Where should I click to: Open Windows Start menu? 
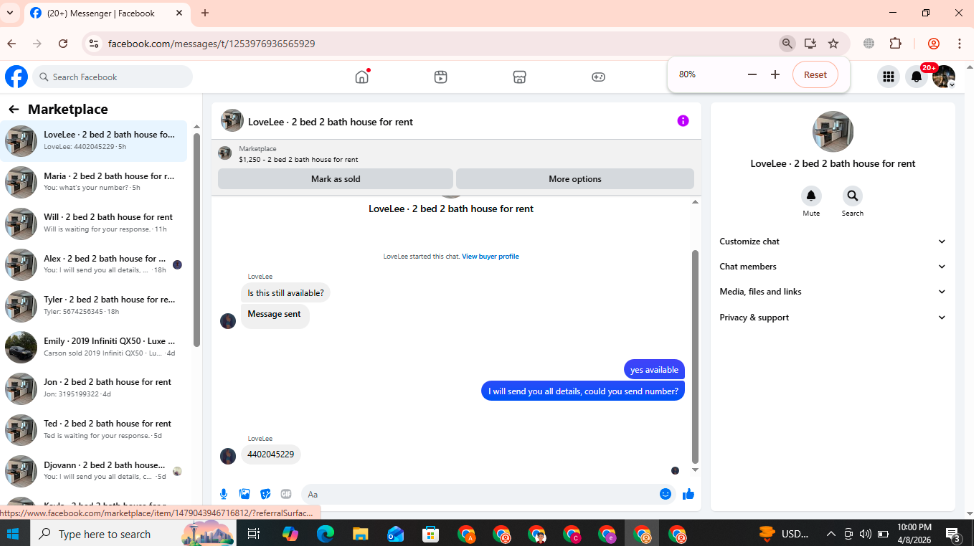[13, 534]
